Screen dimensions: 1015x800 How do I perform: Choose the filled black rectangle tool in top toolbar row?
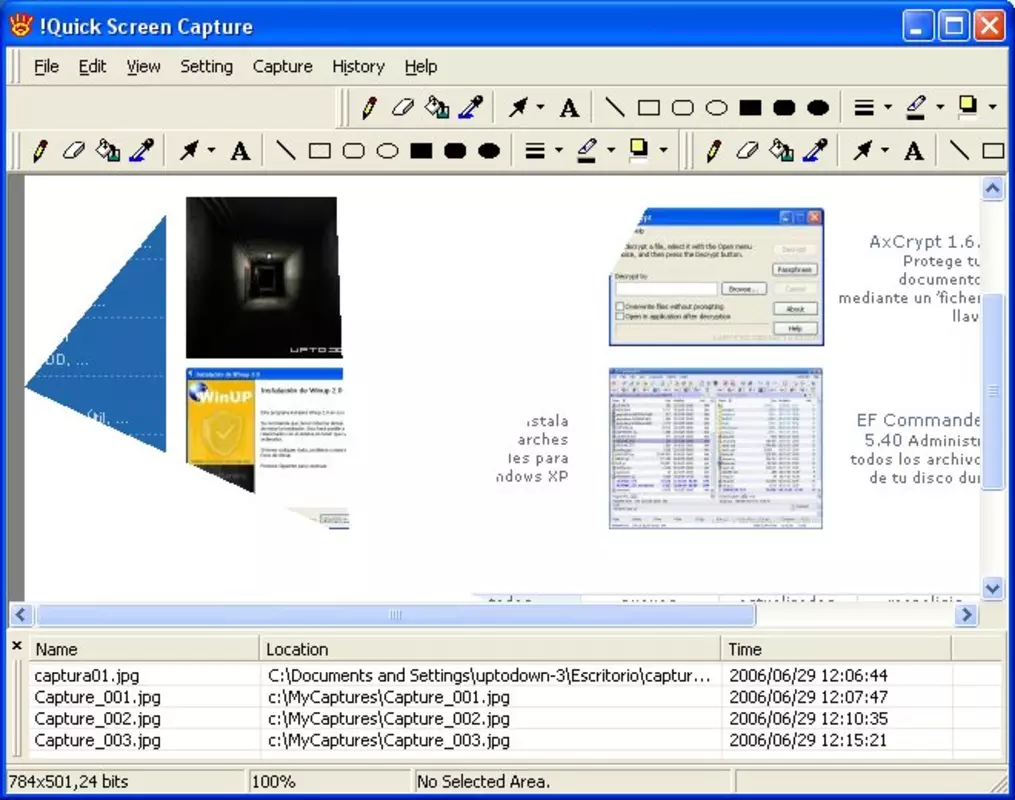point(750,107)
